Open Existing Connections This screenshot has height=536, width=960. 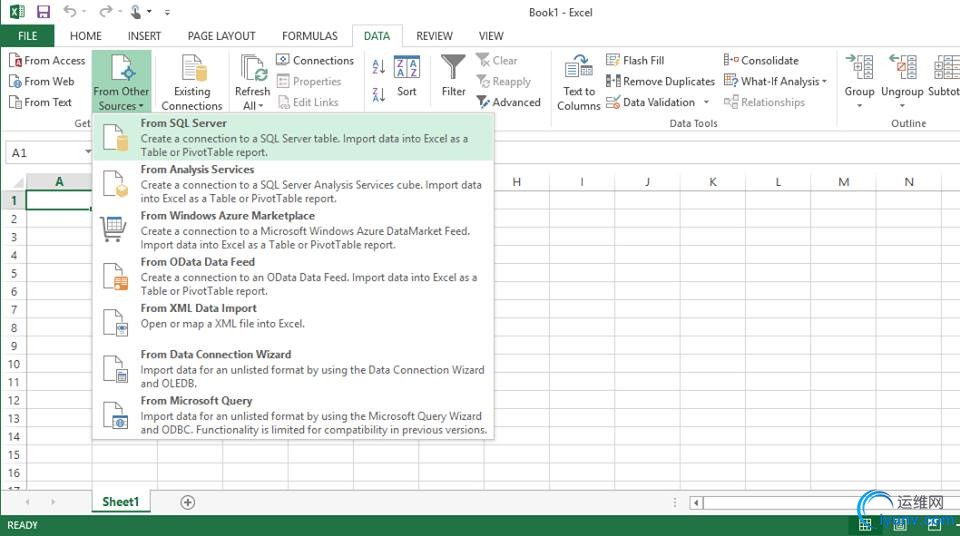point(192,82)
